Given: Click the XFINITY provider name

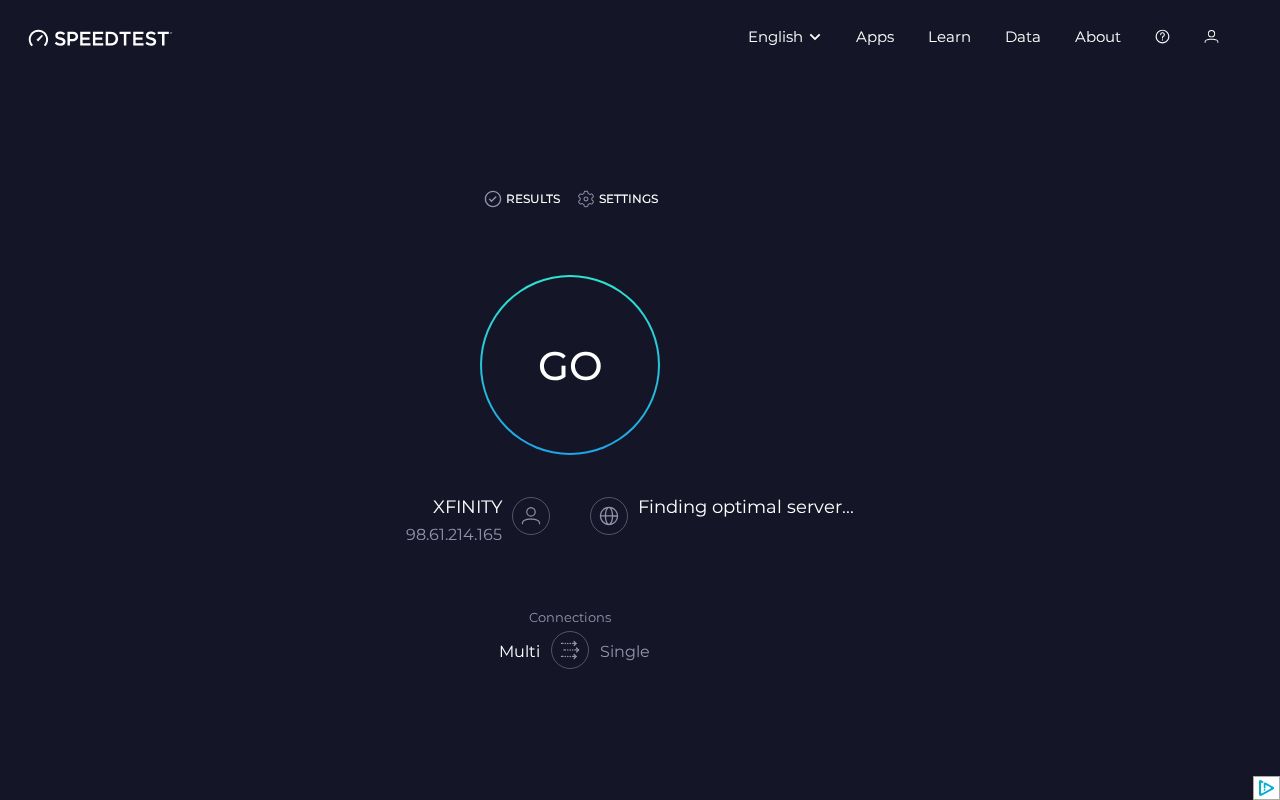Looking at the screenshot, I should [467, 507].
